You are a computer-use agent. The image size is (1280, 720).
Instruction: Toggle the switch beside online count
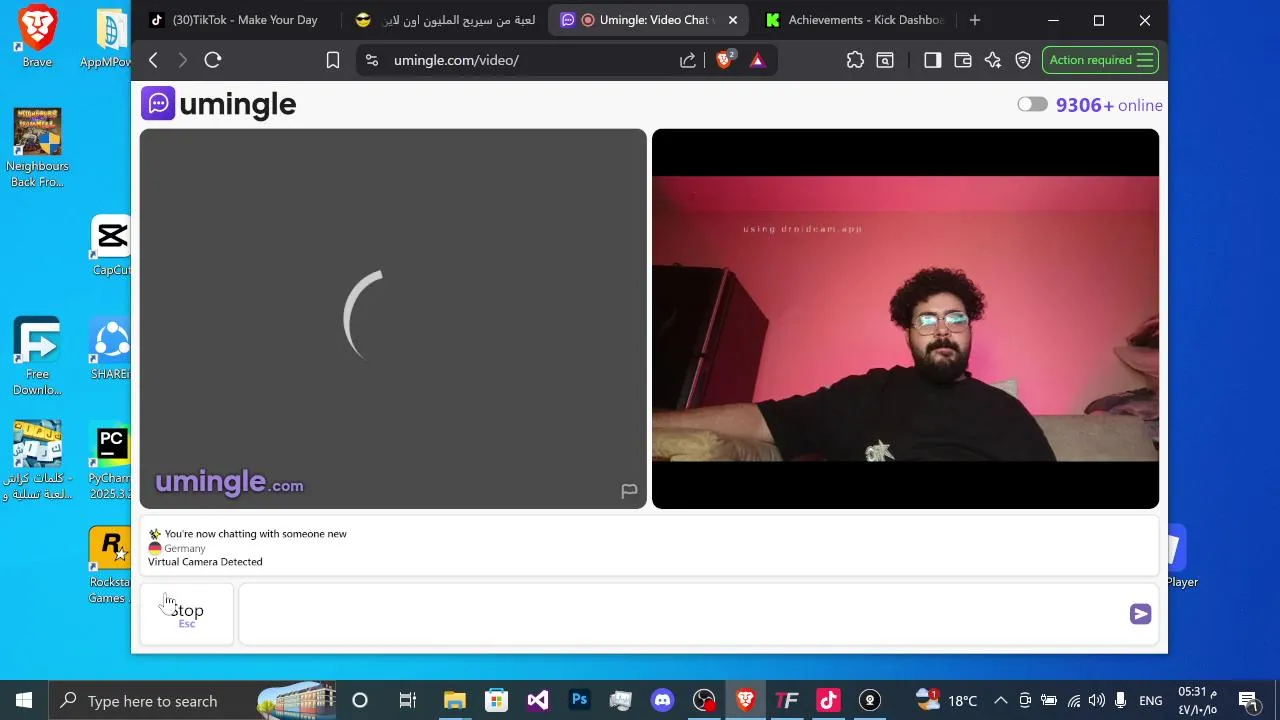(1032, 105)
